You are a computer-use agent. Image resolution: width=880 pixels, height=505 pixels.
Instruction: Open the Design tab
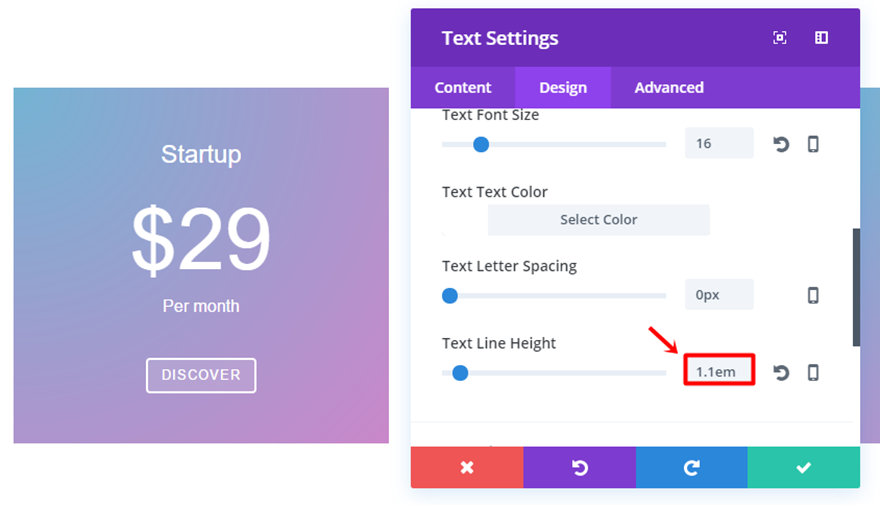pos(563,88)
